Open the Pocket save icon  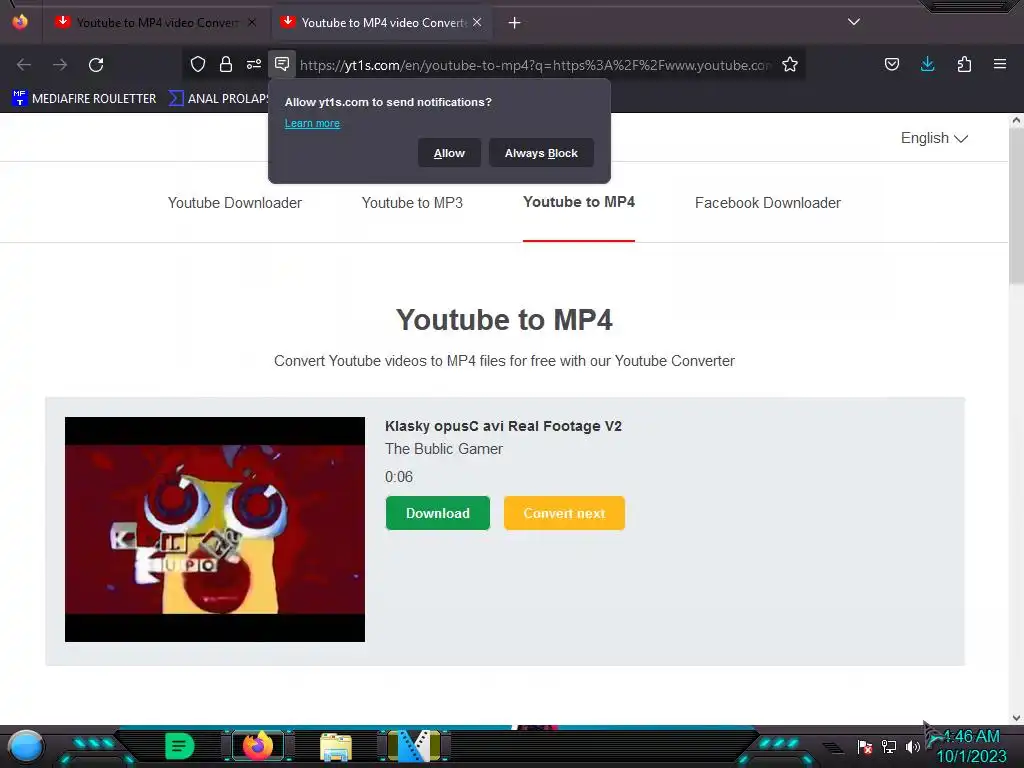point(891,64)
